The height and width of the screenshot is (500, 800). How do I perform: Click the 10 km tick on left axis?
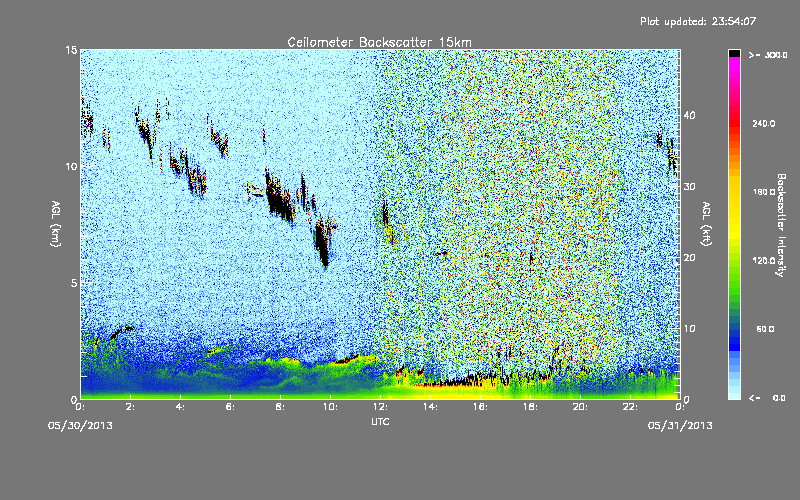point(71,166)
